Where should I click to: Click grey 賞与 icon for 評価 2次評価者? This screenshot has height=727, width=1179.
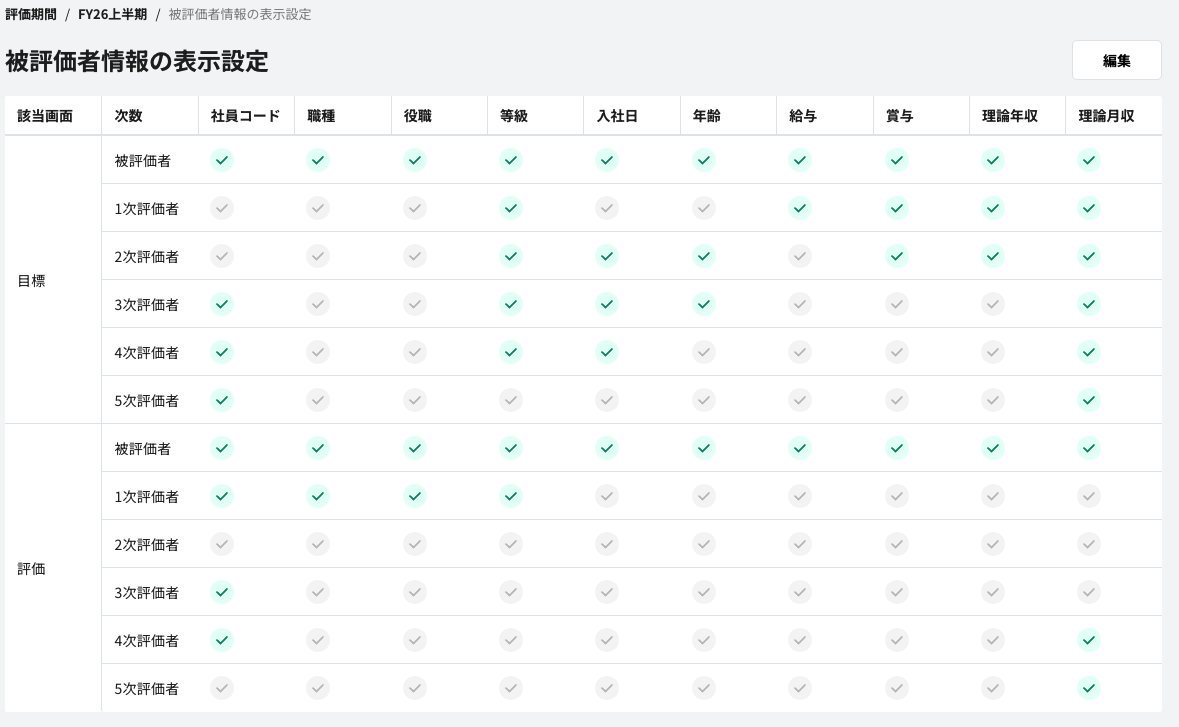897,544
